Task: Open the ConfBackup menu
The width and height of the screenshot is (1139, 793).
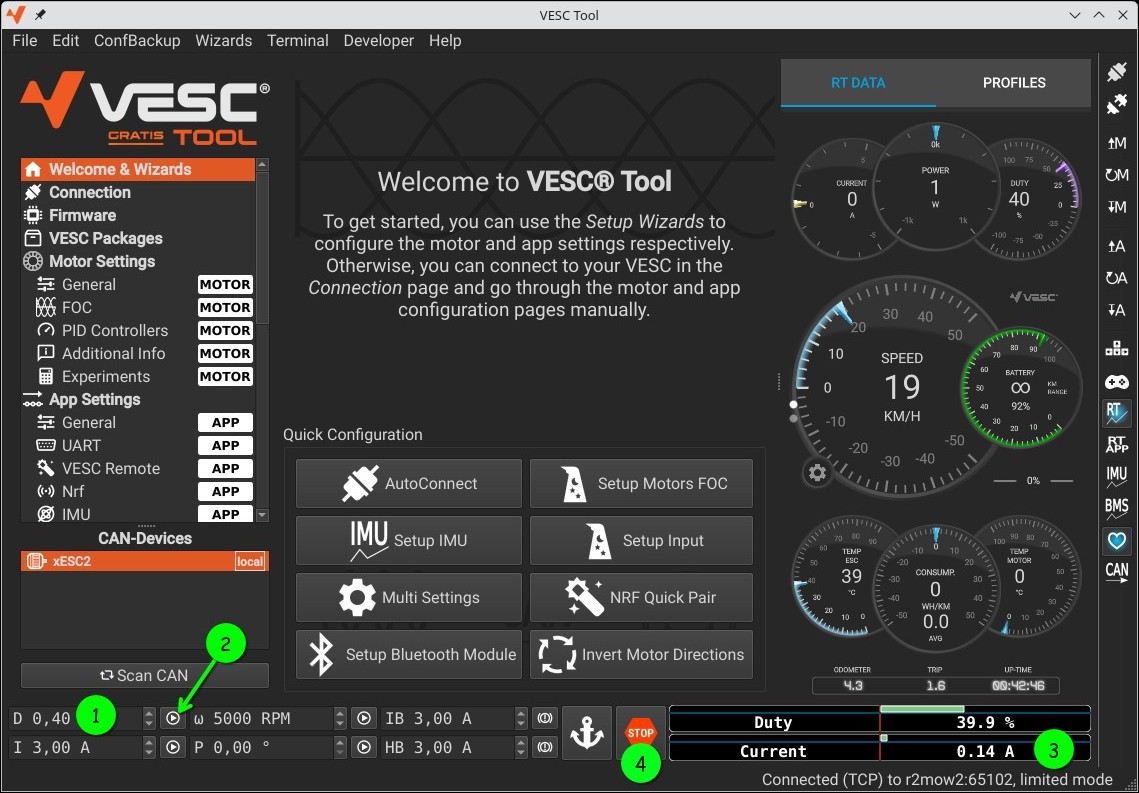Action: 137,41
